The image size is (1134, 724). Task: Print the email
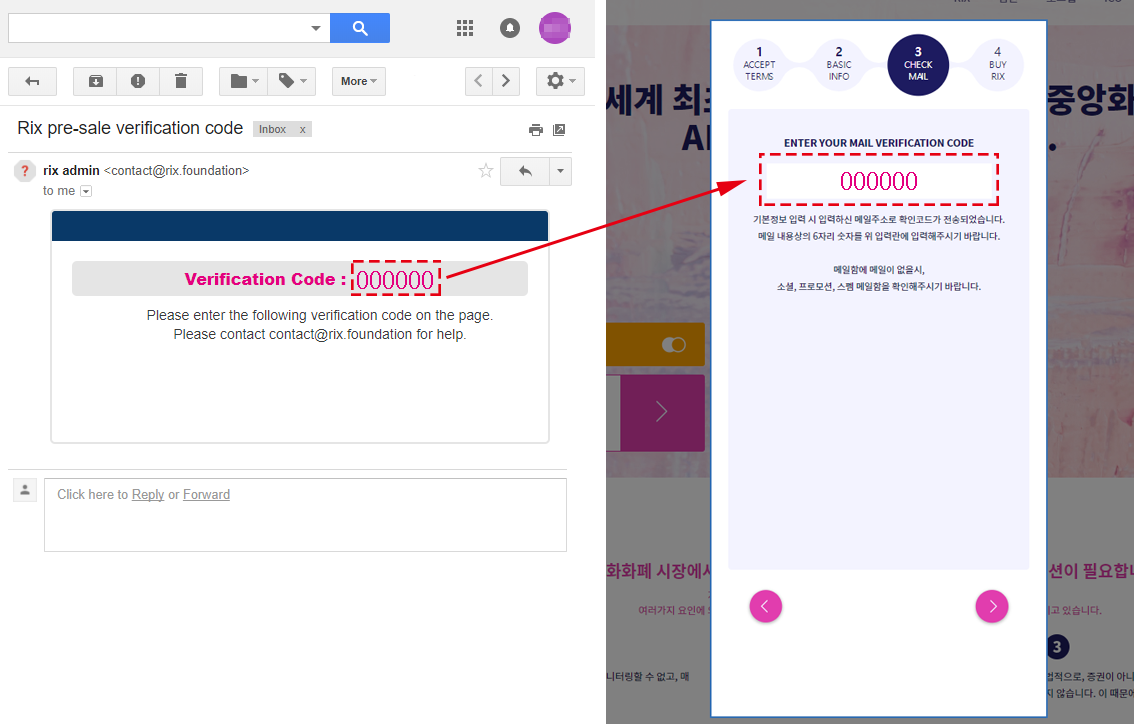click(536, 129)
